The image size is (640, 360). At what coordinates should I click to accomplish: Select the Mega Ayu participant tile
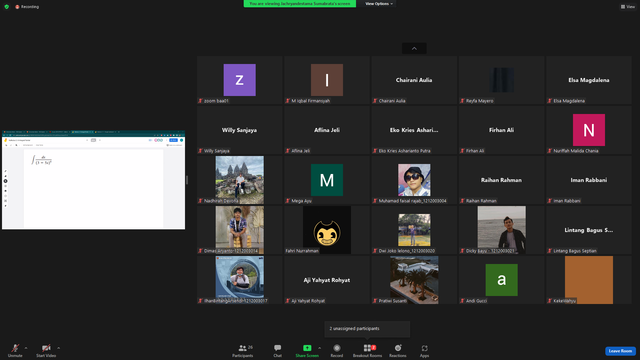[x=327, y=180]
